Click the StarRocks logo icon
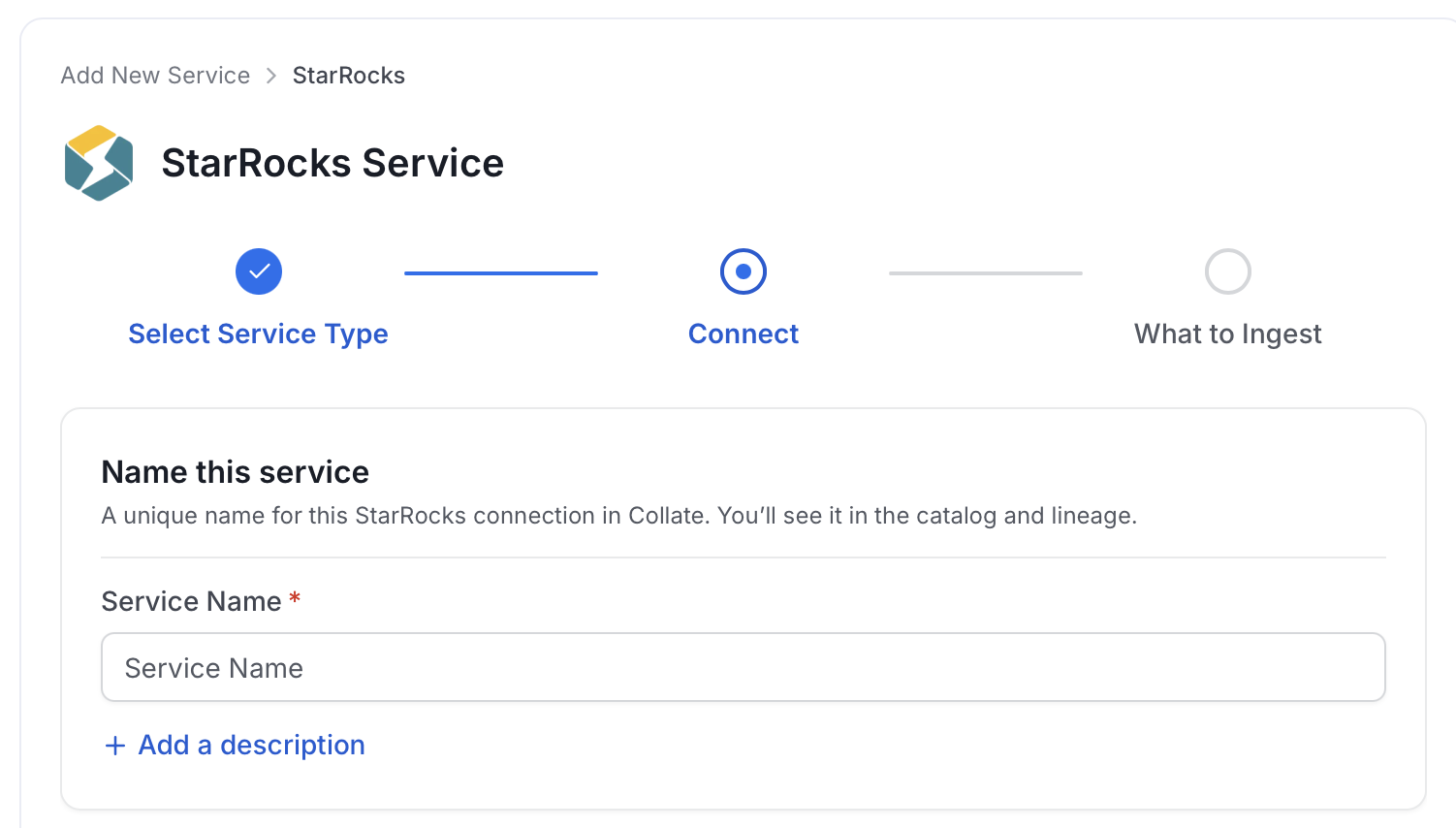 (99, 163)
